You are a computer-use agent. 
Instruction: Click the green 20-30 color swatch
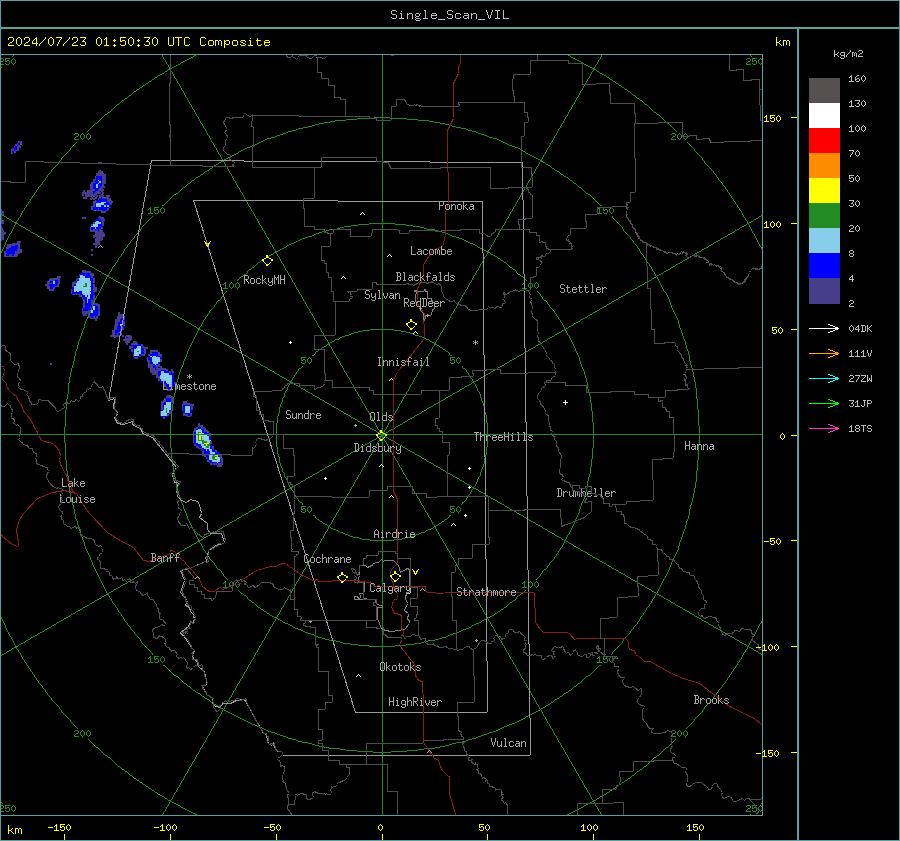point(824,216)
